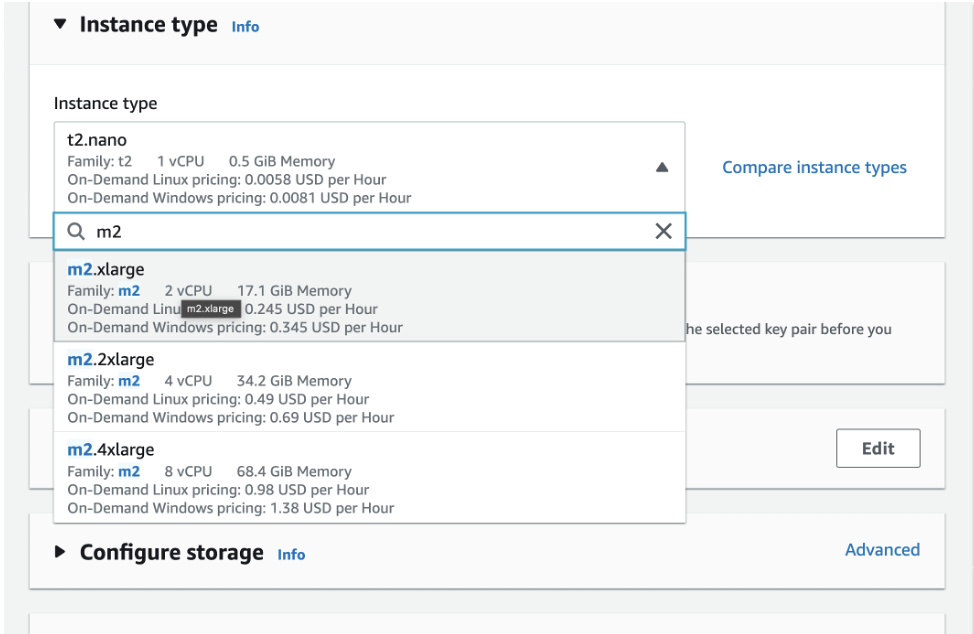Select the m2.xlarge instance option
This screenshot has width=974, height=634.
pyautogui.click(x=370, y=297)
